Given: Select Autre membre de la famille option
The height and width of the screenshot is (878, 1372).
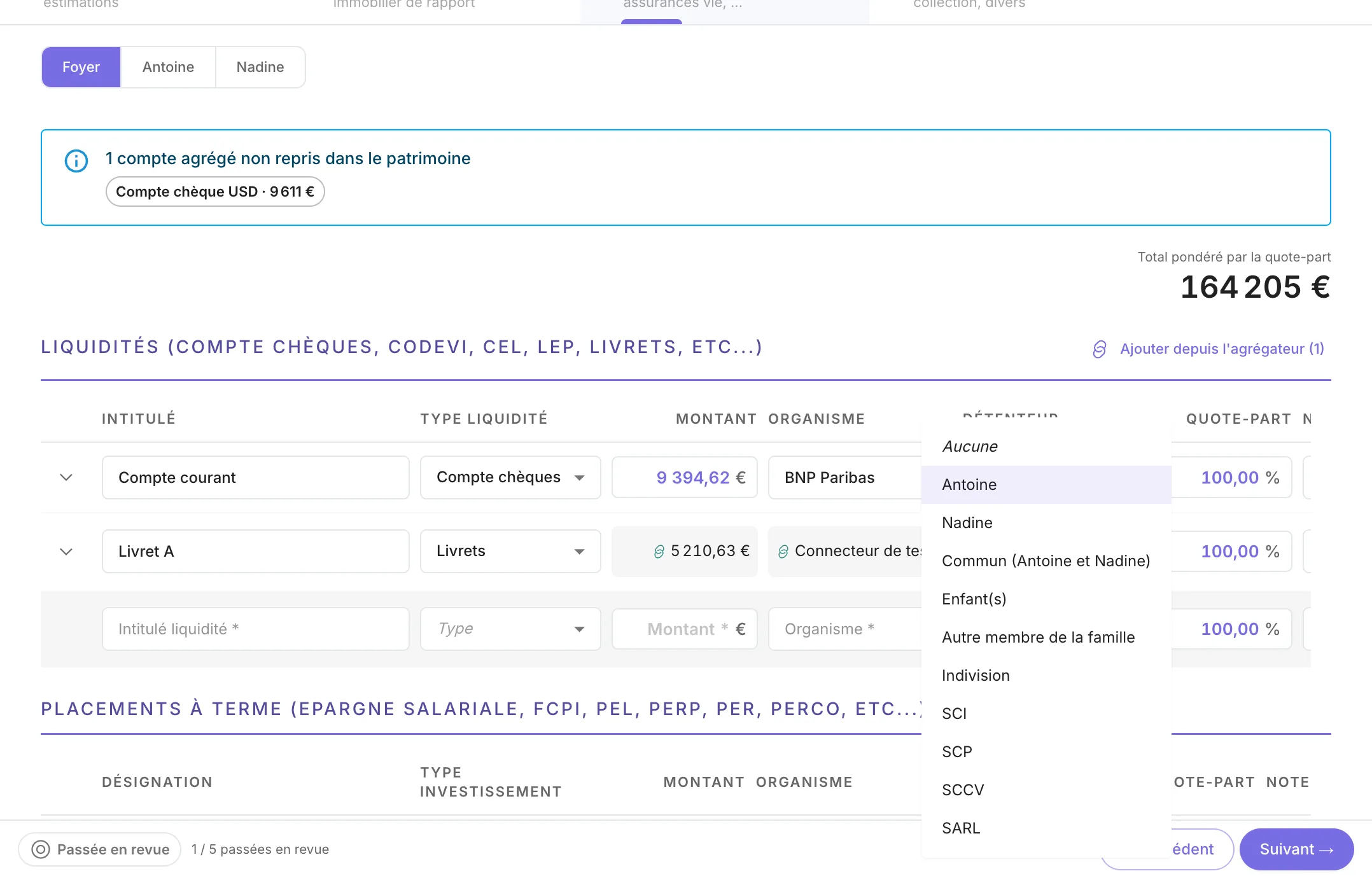Looking at the screenshot, I should point(1046,638).
